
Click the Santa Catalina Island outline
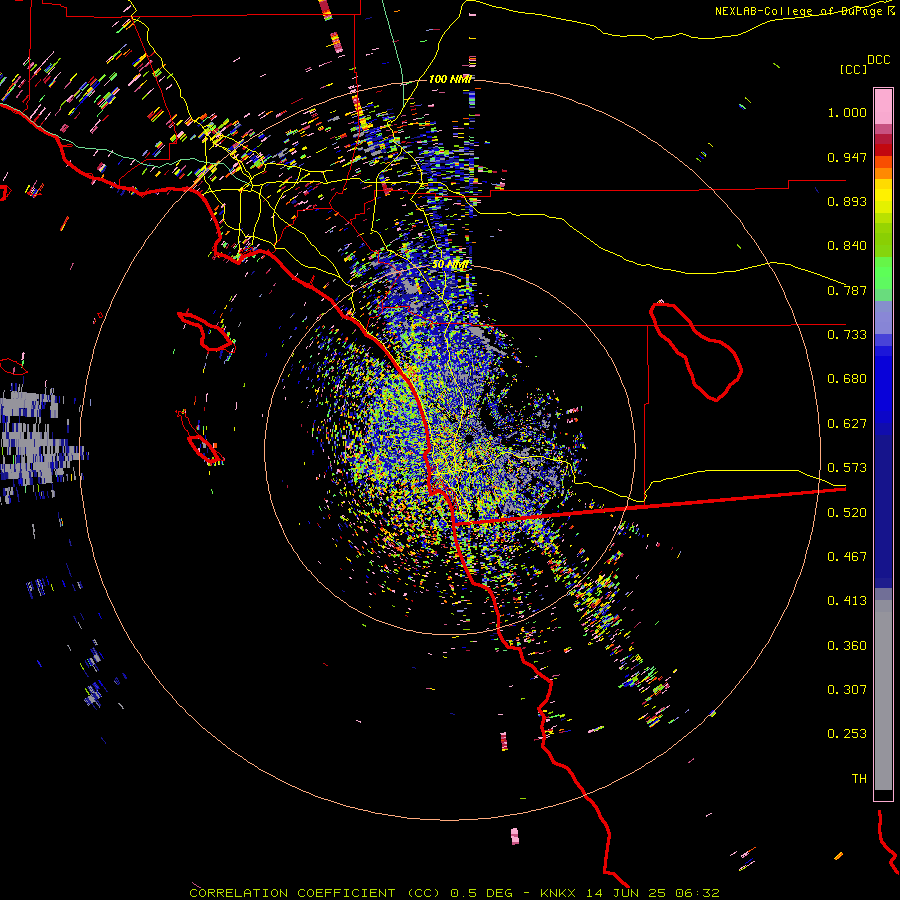click(x=206, y=332)
